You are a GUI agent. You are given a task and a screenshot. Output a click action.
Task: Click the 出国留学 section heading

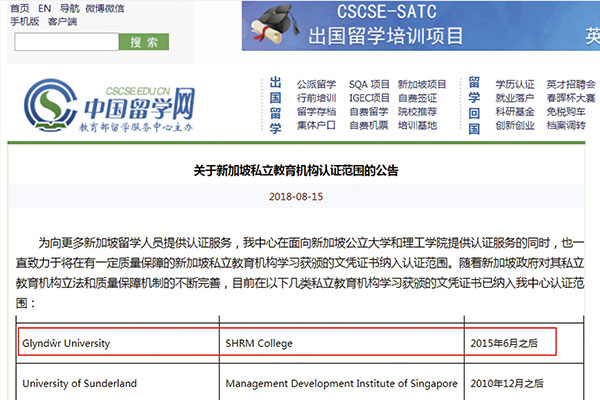(x=276, y=105)
